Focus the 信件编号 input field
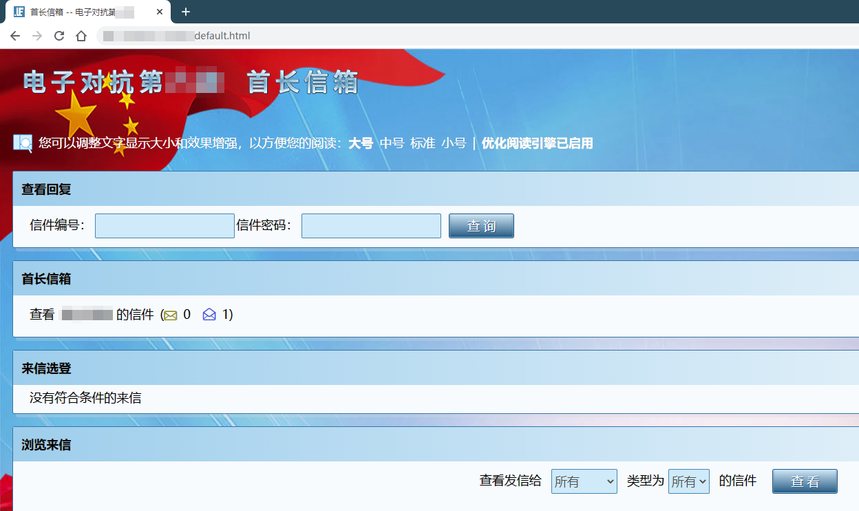This screenshot has height=511, width=859. pyautogui.click(x=165, y=226)
